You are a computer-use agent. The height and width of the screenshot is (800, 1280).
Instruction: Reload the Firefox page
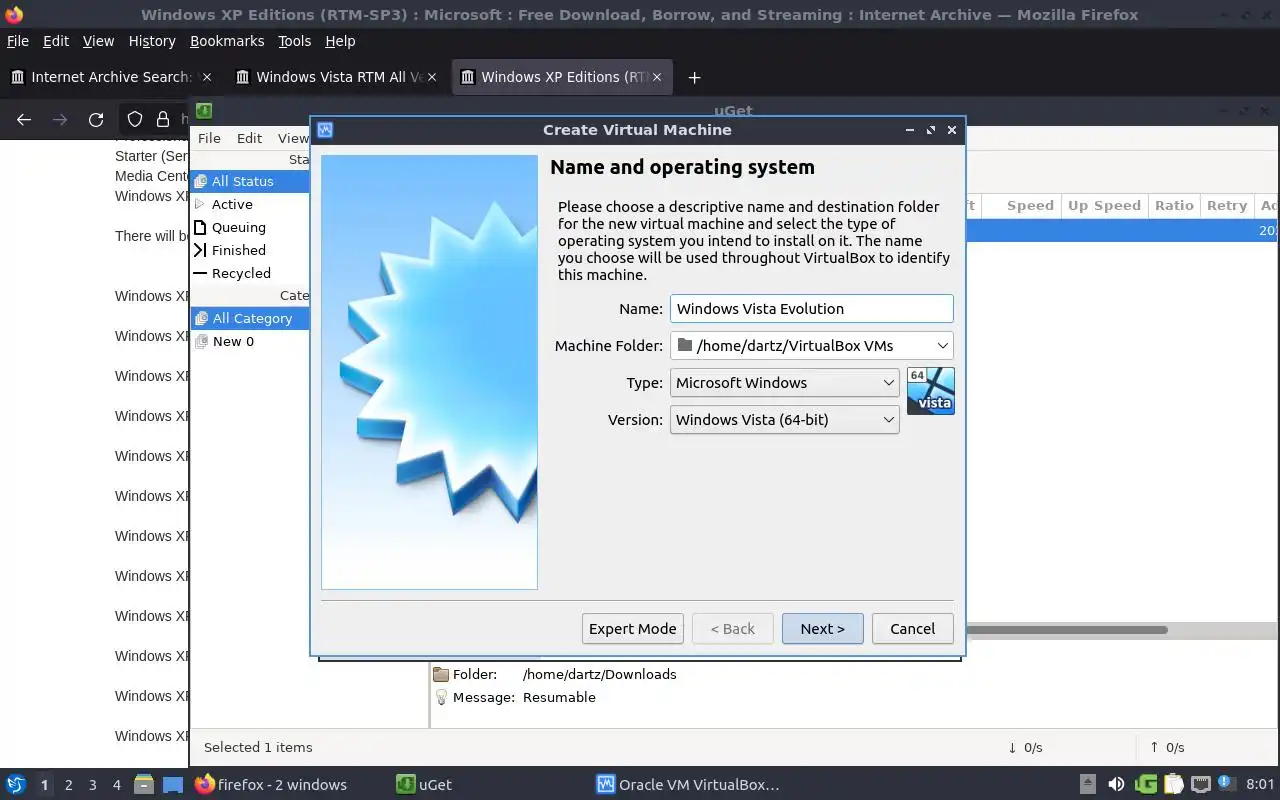[x=96, y=119]
